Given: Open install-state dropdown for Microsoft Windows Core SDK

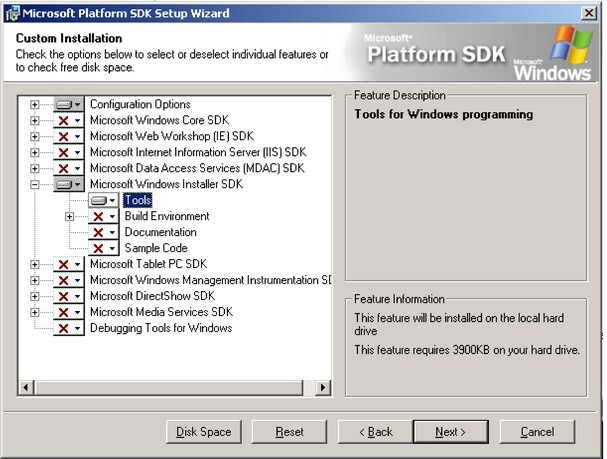Looking at the screenshot, I should (x=69, y=120).
